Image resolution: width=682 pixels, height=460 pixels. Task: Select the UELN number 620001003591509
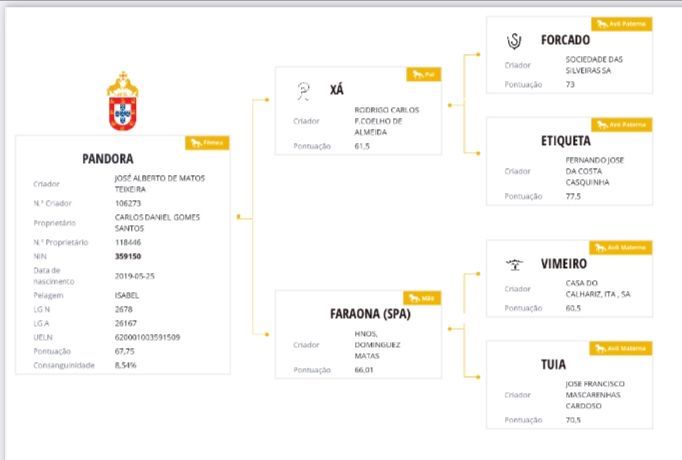[147, 337]
